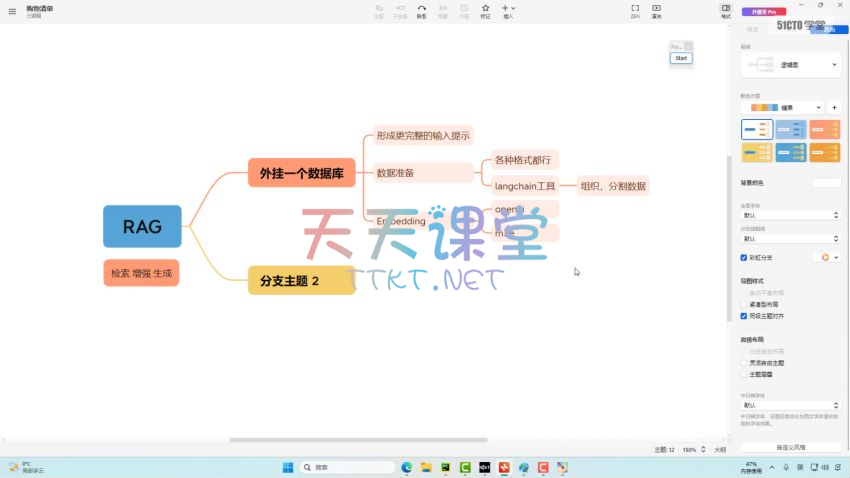Click the ZEN mode icon
Screen dimensions: 850x478
(x=635, y=9)
